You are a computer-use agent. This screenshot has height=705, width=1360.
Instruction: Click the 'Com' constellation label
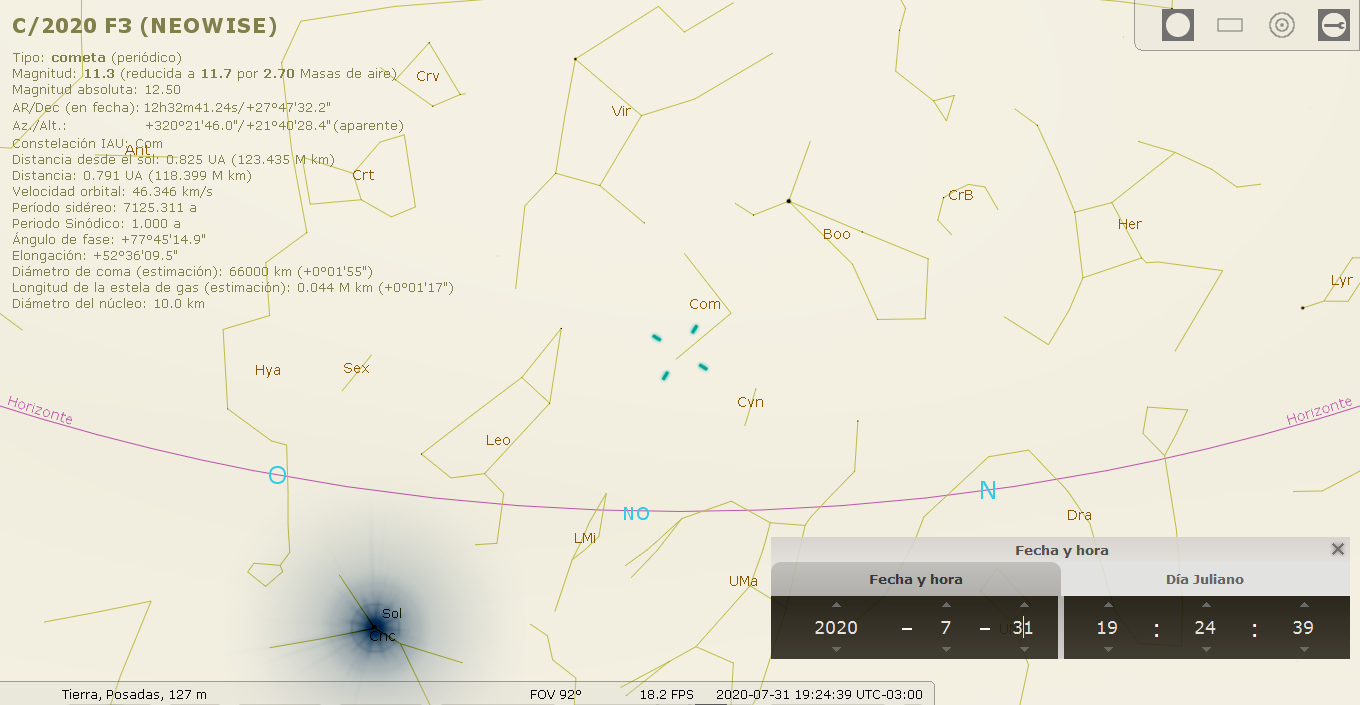705,304
